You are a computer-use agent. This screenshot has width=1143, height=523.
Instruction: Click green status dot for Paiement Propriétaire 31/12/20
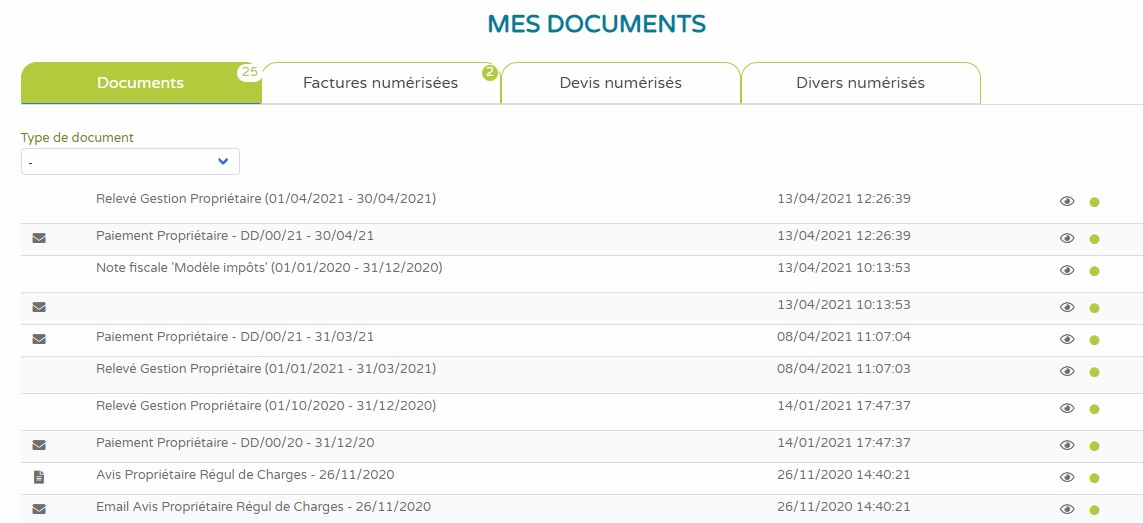point(1094,446)
